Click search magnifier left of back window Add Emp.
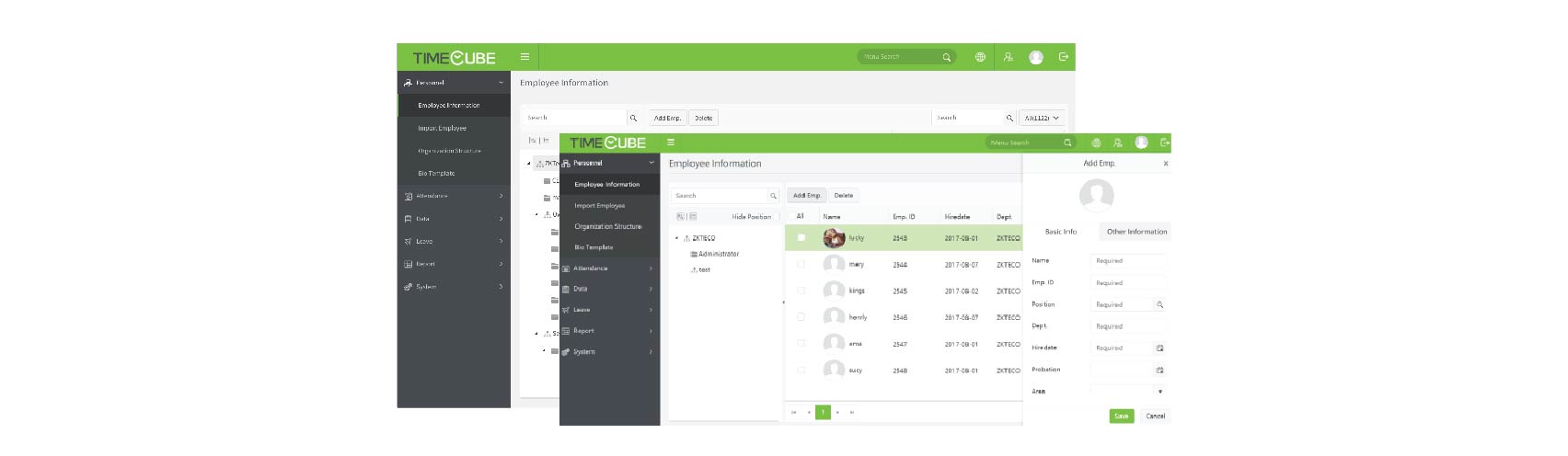1568x456 pixels. (x=633, y=118)
